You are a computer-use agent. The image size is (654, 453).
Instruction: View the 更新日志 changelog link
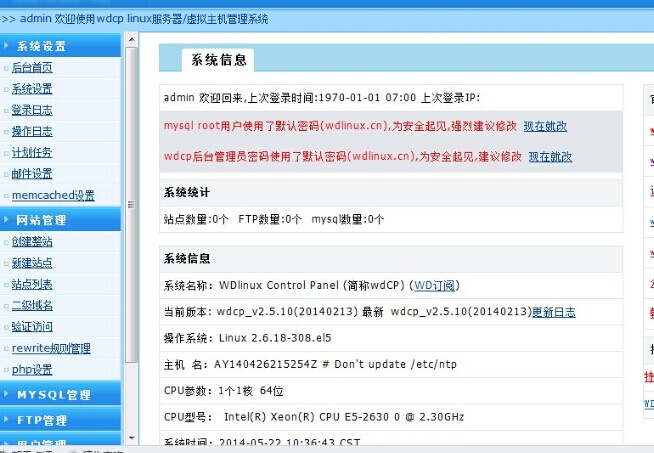pos(553,312)
